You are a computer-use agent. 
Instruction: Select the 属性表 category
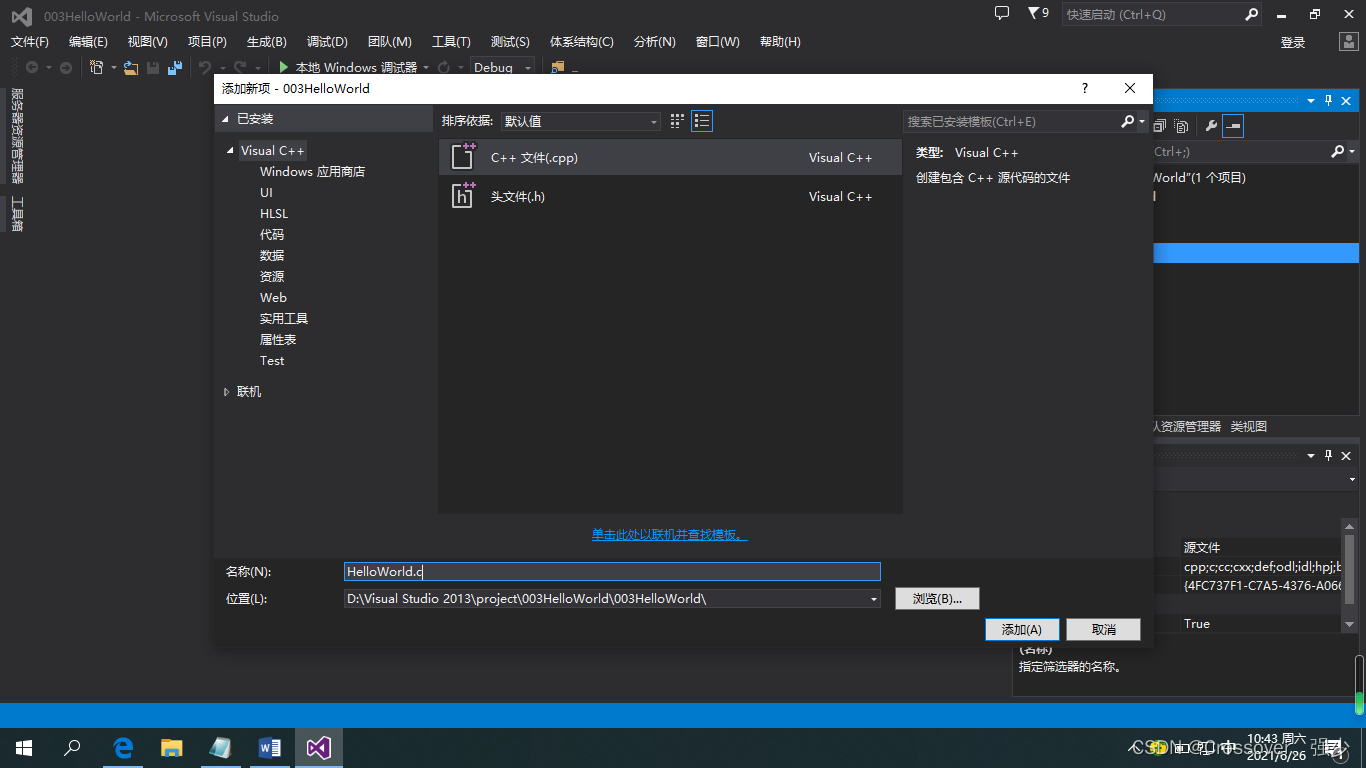pos(278,340)
